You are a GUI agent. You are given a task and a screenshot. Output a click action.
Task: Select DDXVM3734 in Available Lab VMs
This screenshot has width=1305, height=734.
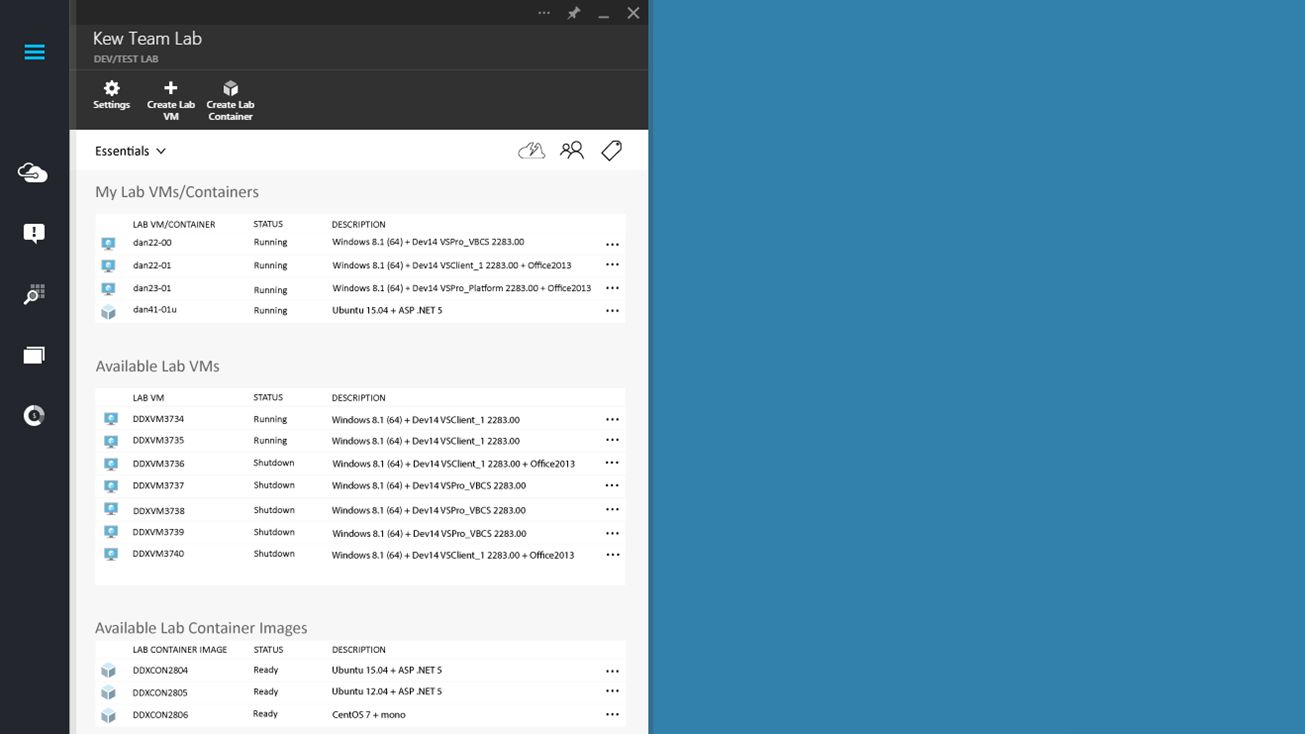coord(158,419)
